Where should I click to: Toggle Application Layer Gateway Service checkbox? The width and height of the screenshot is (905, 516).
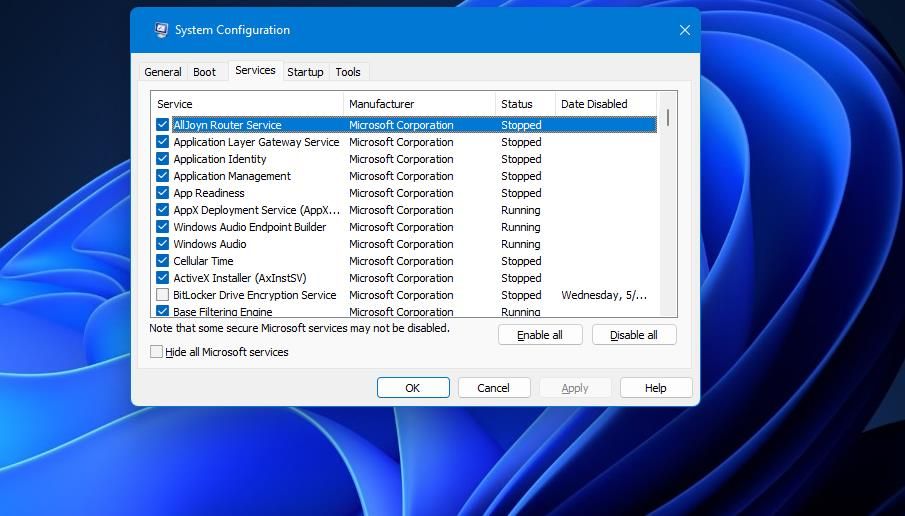click(x=162, y=142)
